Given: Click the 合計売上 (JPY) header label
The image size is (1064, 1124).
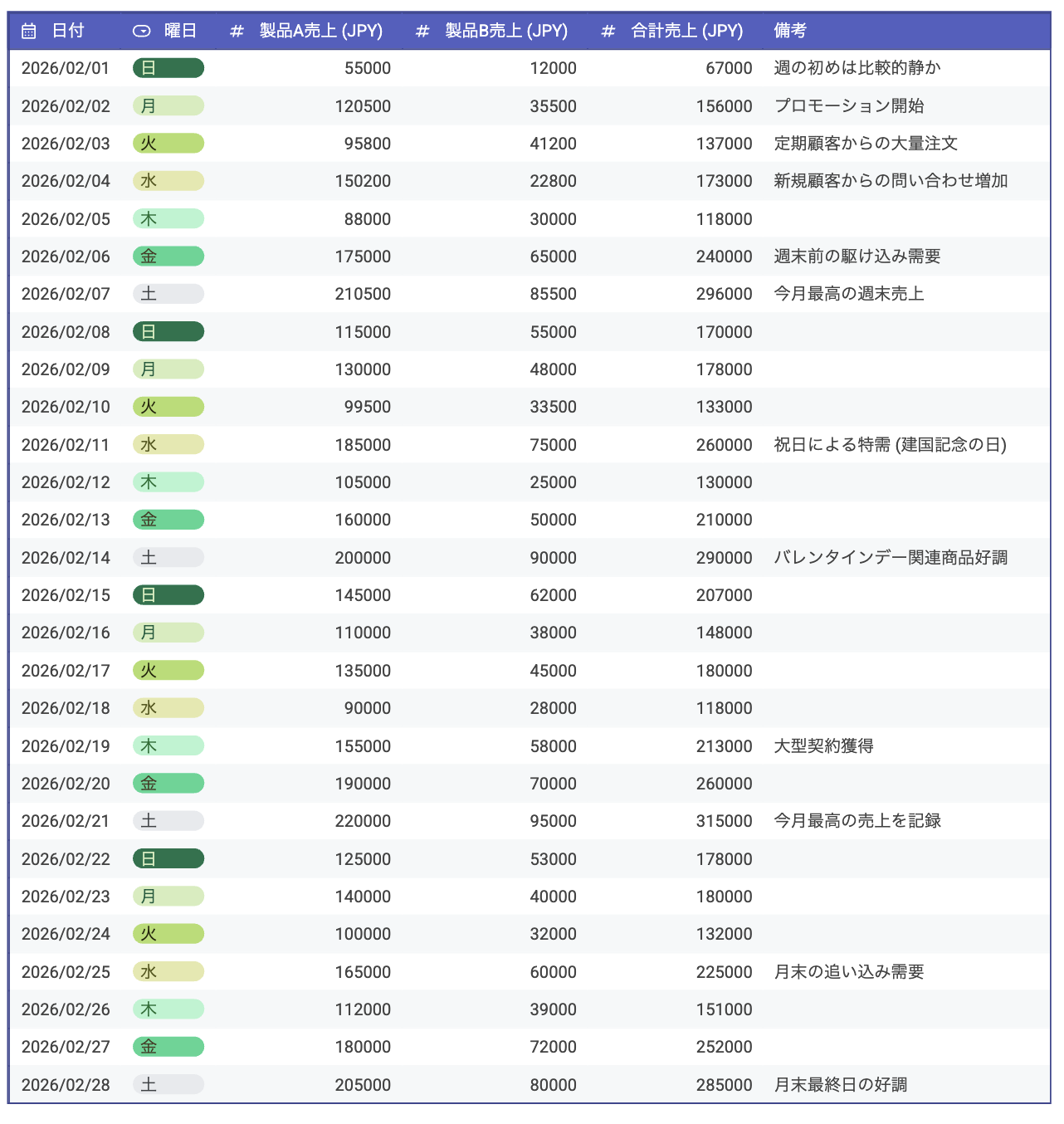Looking at the screenshot, I should coord(689,31).
